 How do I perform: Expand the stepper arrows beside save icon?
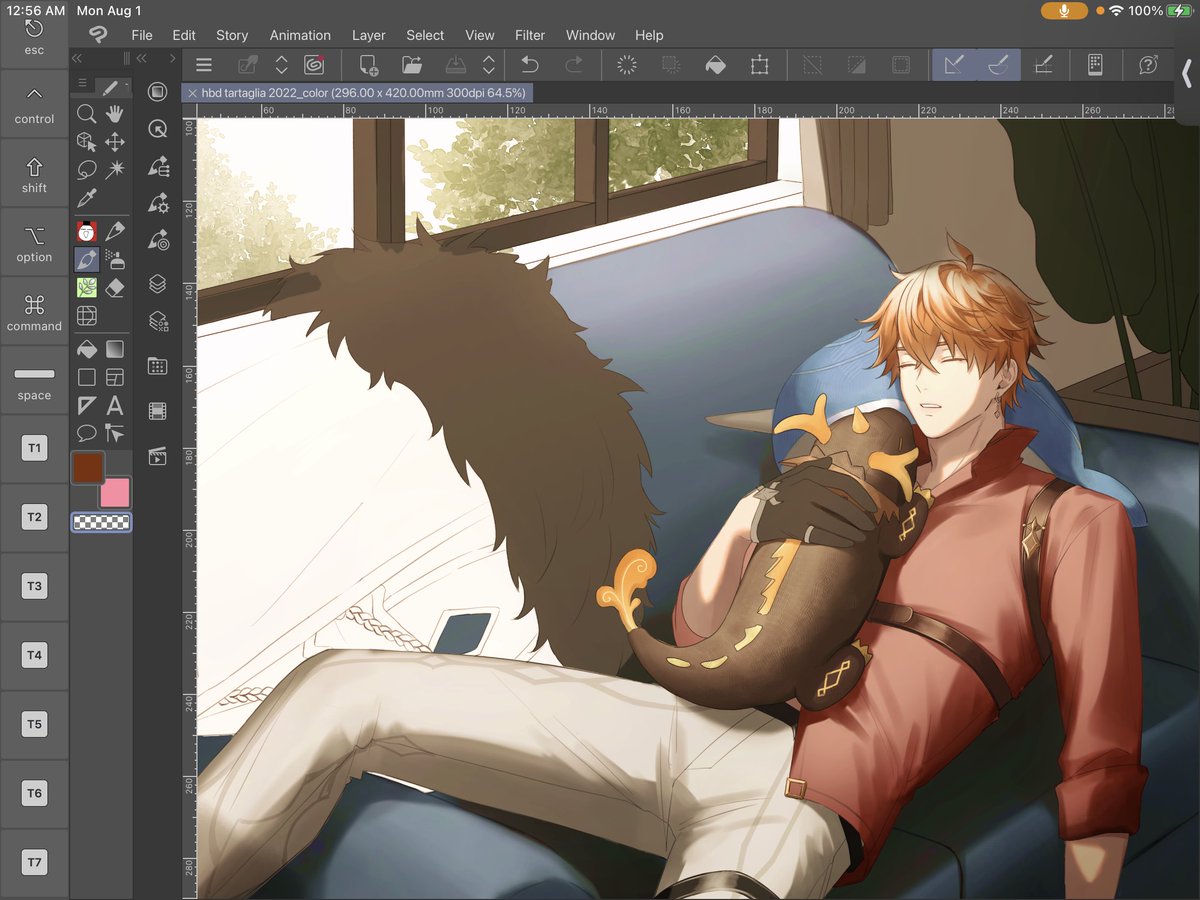488,65
